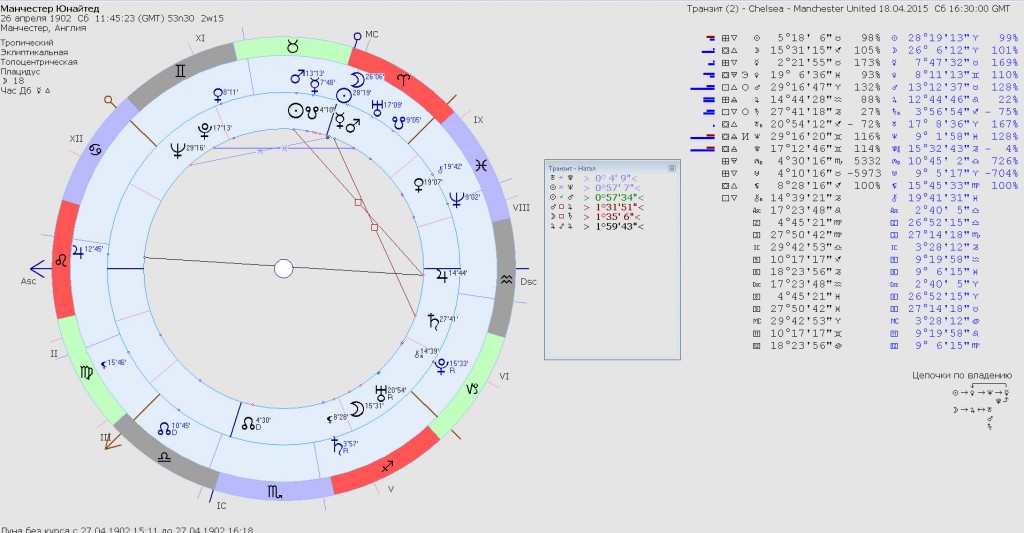Click the Плацидус house system label

click(x=20, y=72)
